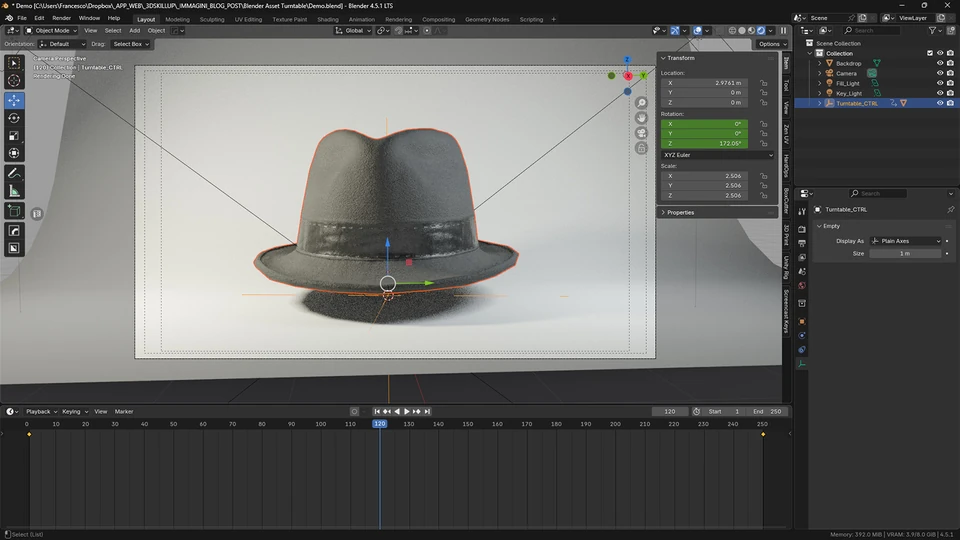
Task: Jump to the last frame
Action: 427,411
